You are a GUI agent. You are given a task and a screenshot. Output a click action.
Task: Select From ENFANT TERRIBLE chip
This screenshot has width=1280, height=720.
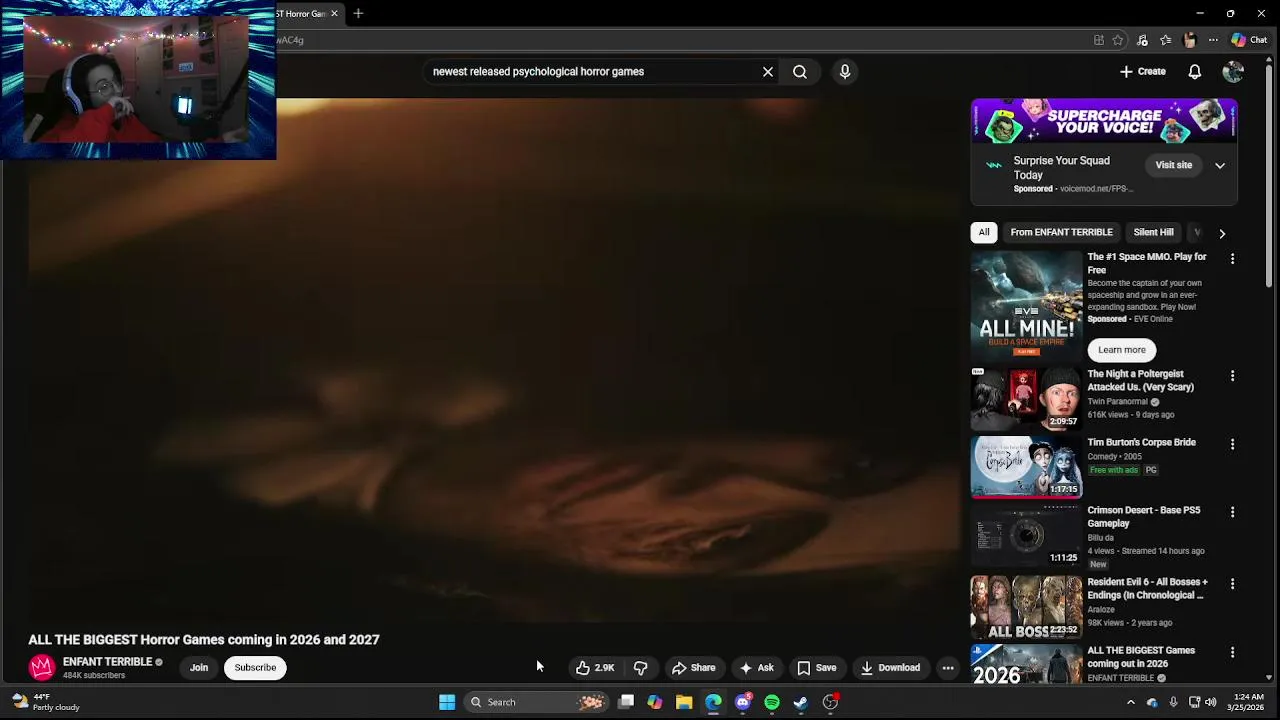pyautogui.click(x=1061, y=232)
